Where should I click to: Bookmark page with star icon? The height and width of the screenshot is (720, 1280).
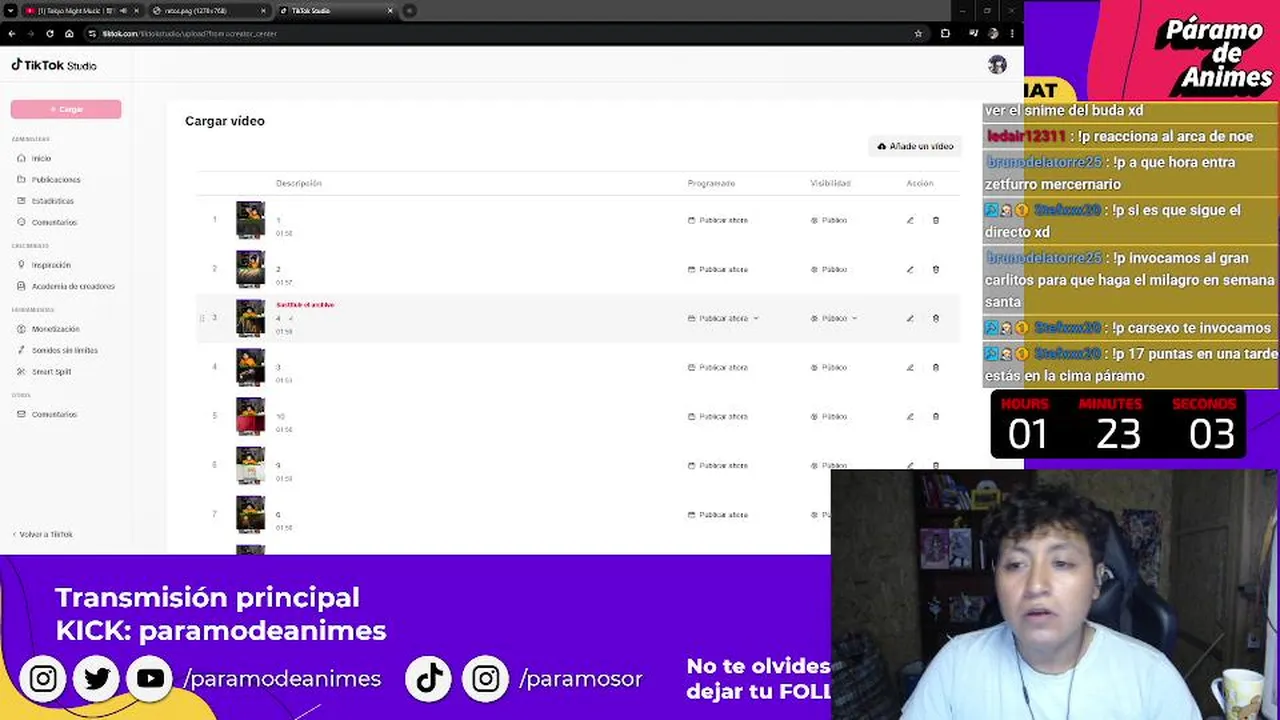pos(918,33)
